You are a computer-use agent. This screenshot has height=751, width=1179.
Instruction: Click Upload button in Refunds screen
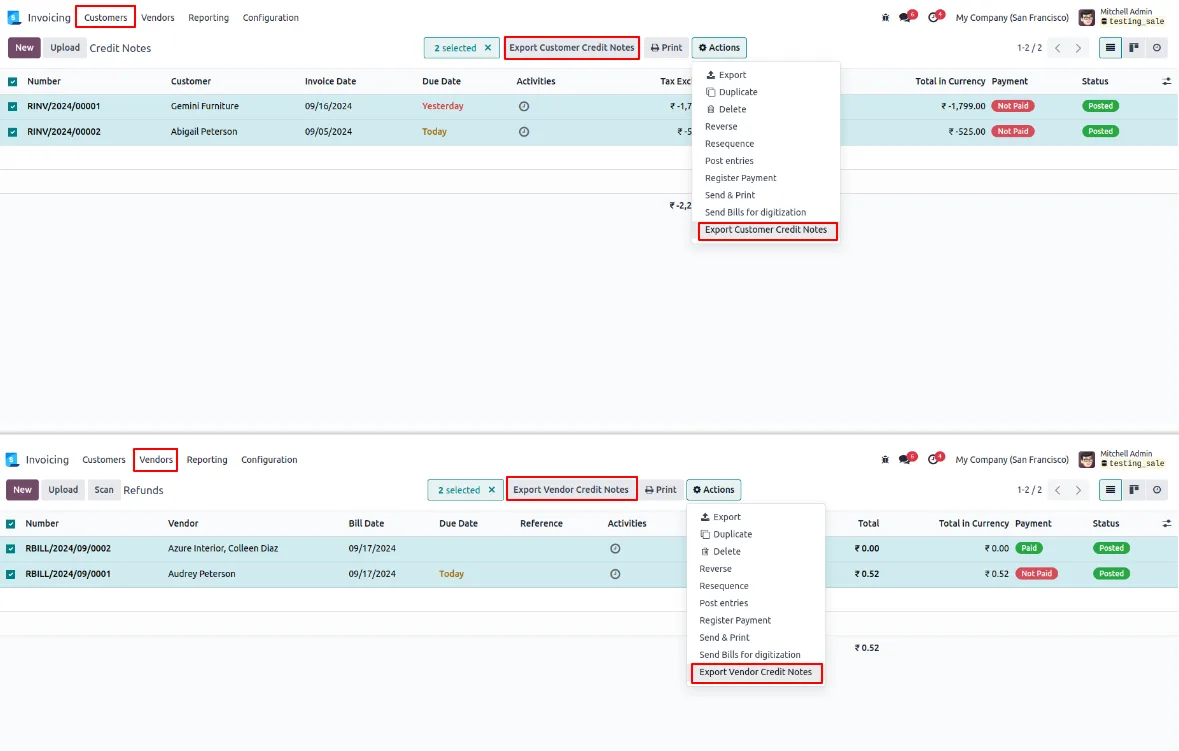tap(63, 489)
